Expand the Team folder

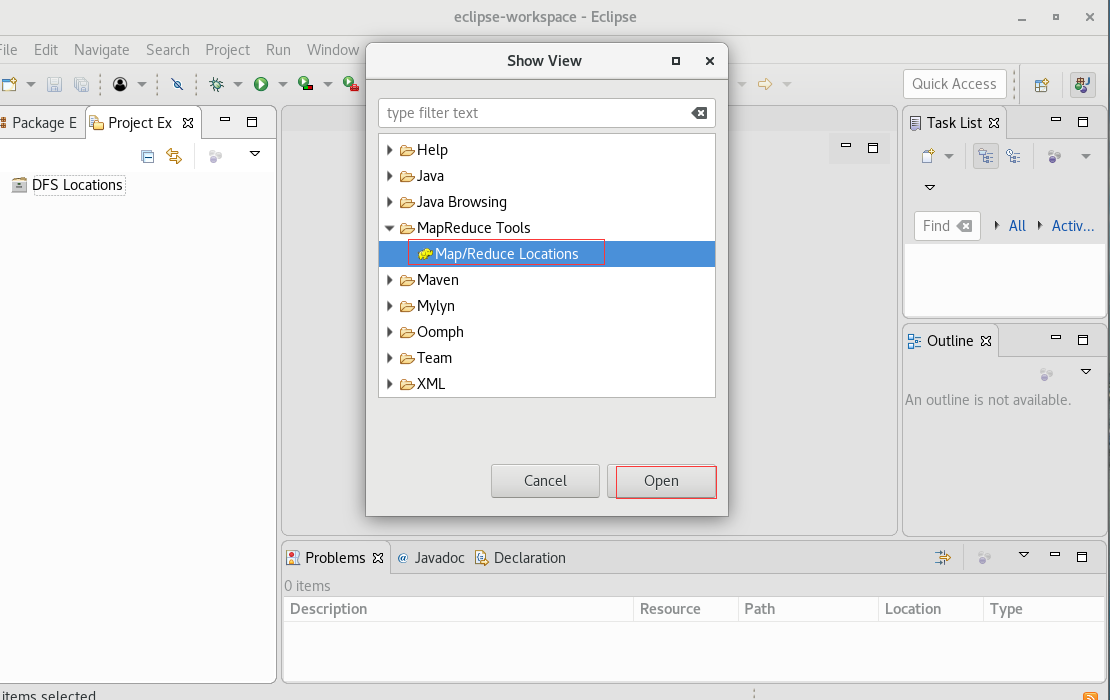pyautogui.click(x=389, y=358)
